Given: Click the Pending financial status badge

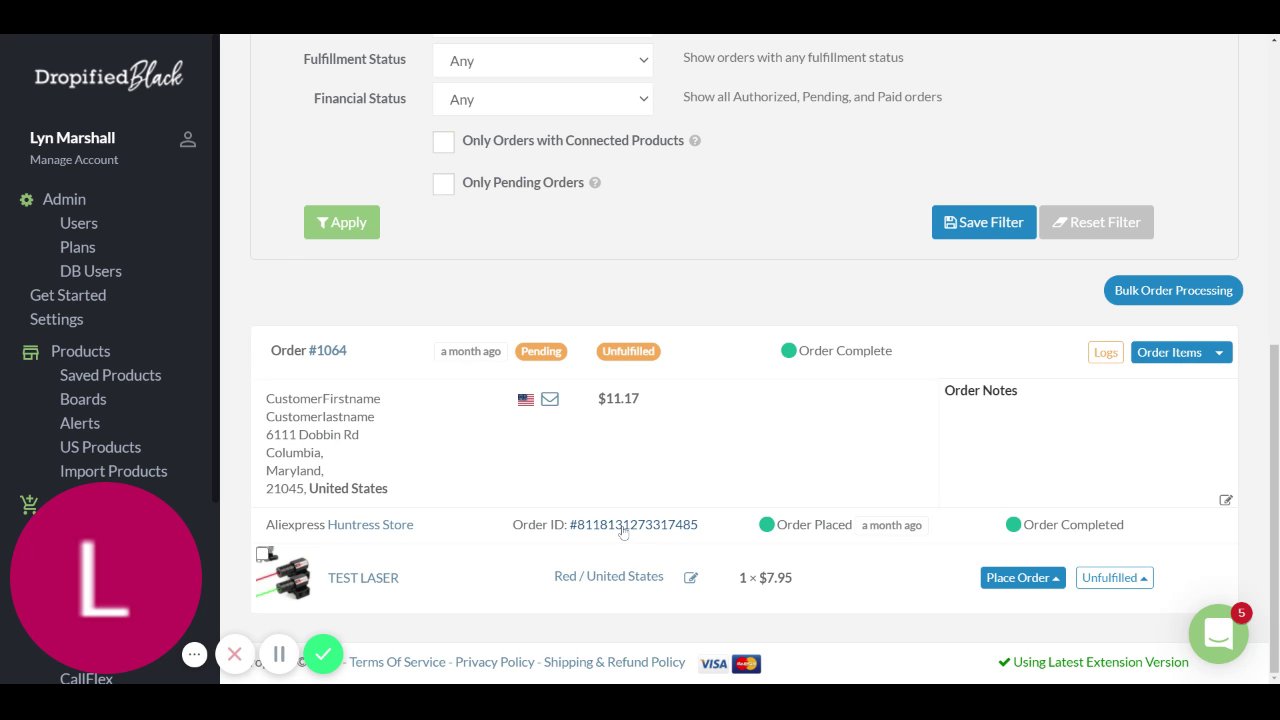Looking at the screenshot, I should point(541,351).
